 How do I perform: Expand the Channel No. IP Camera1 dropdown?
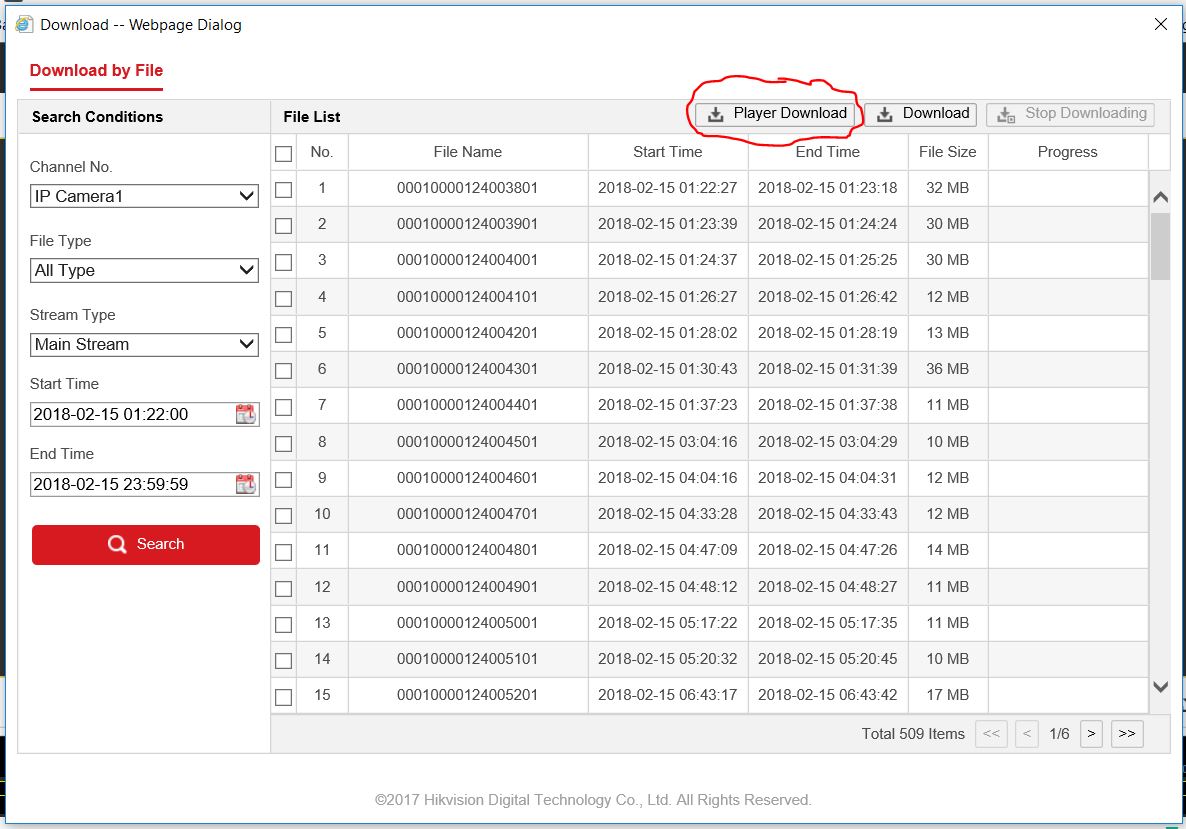(x=145, y=196)
